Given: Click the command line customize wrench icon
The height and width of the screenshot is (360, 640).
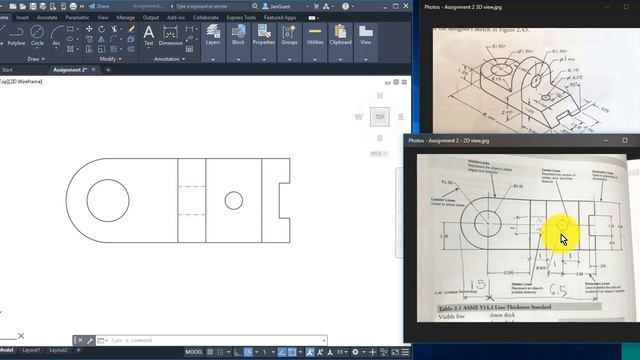Looking at the screenshot, I should point(90,340).
